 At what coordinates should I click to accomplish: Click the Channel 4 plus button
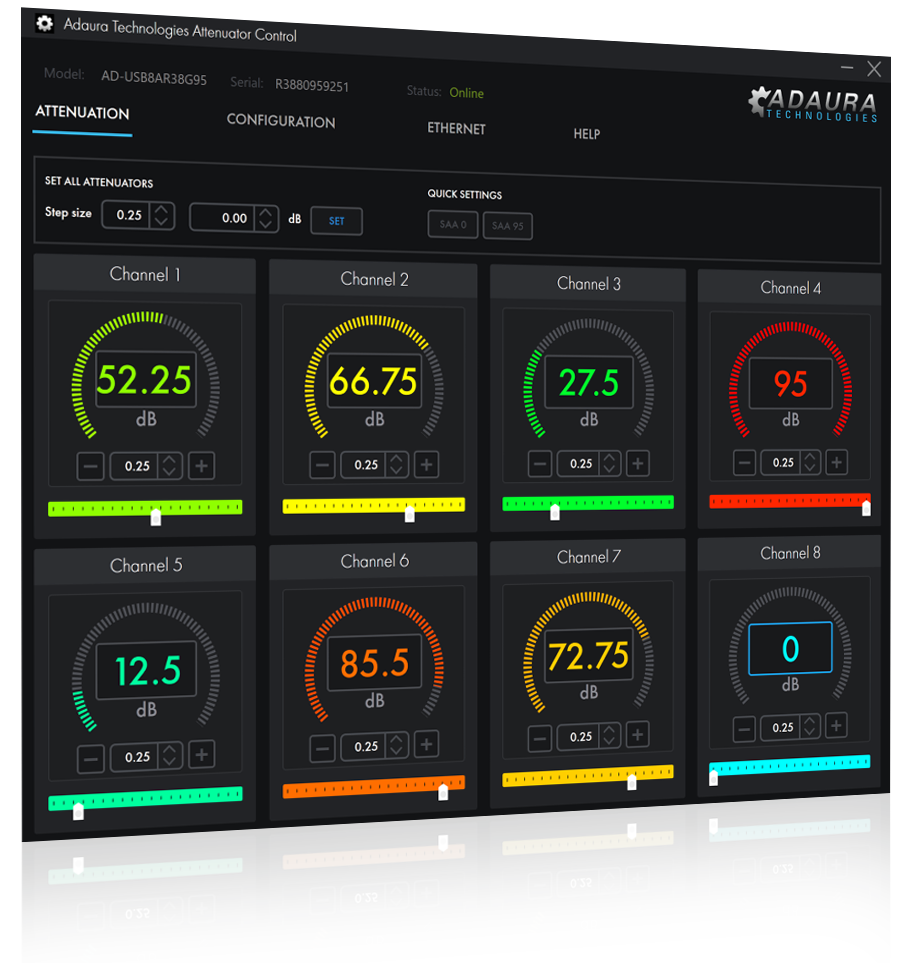point(836,462)
